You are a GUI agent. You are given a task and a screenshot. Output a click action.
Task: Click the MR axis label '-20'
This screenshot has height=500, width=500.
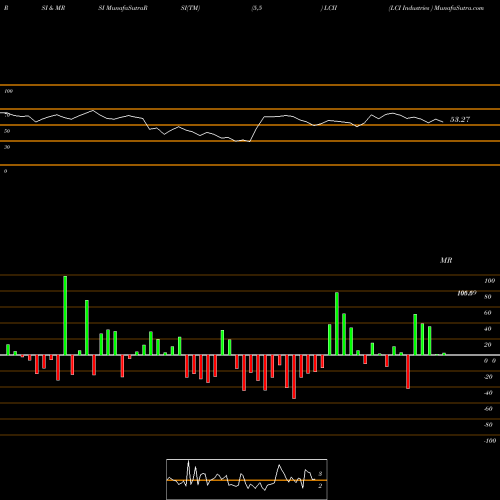coord(488,377)
